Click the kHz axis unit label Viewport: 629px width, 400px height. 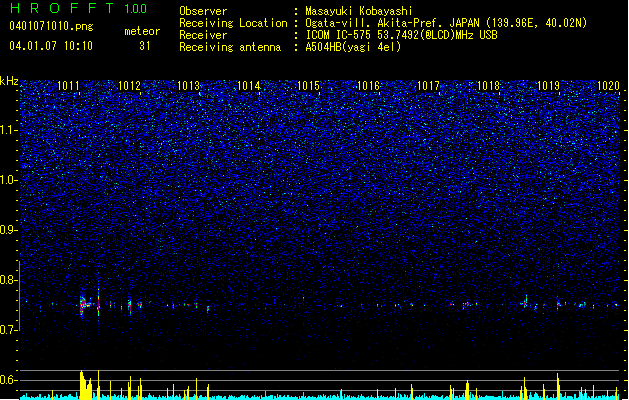click(x=9, y=81)
